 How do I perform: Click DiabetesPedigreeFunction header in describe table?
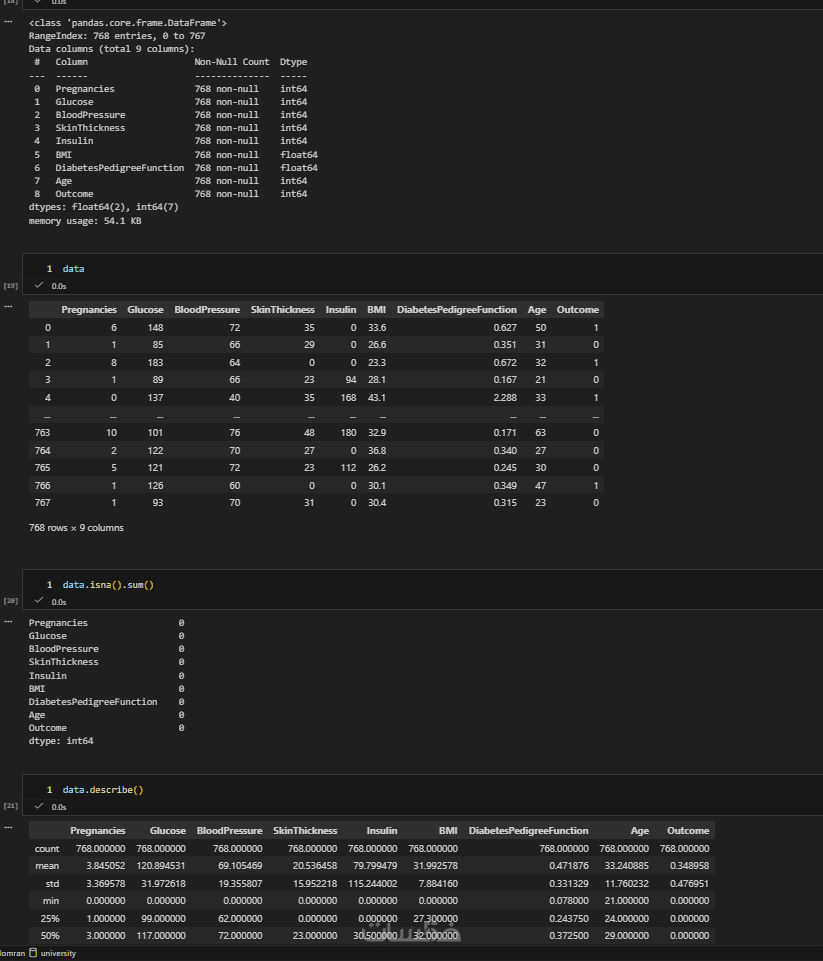coord(528,830)
